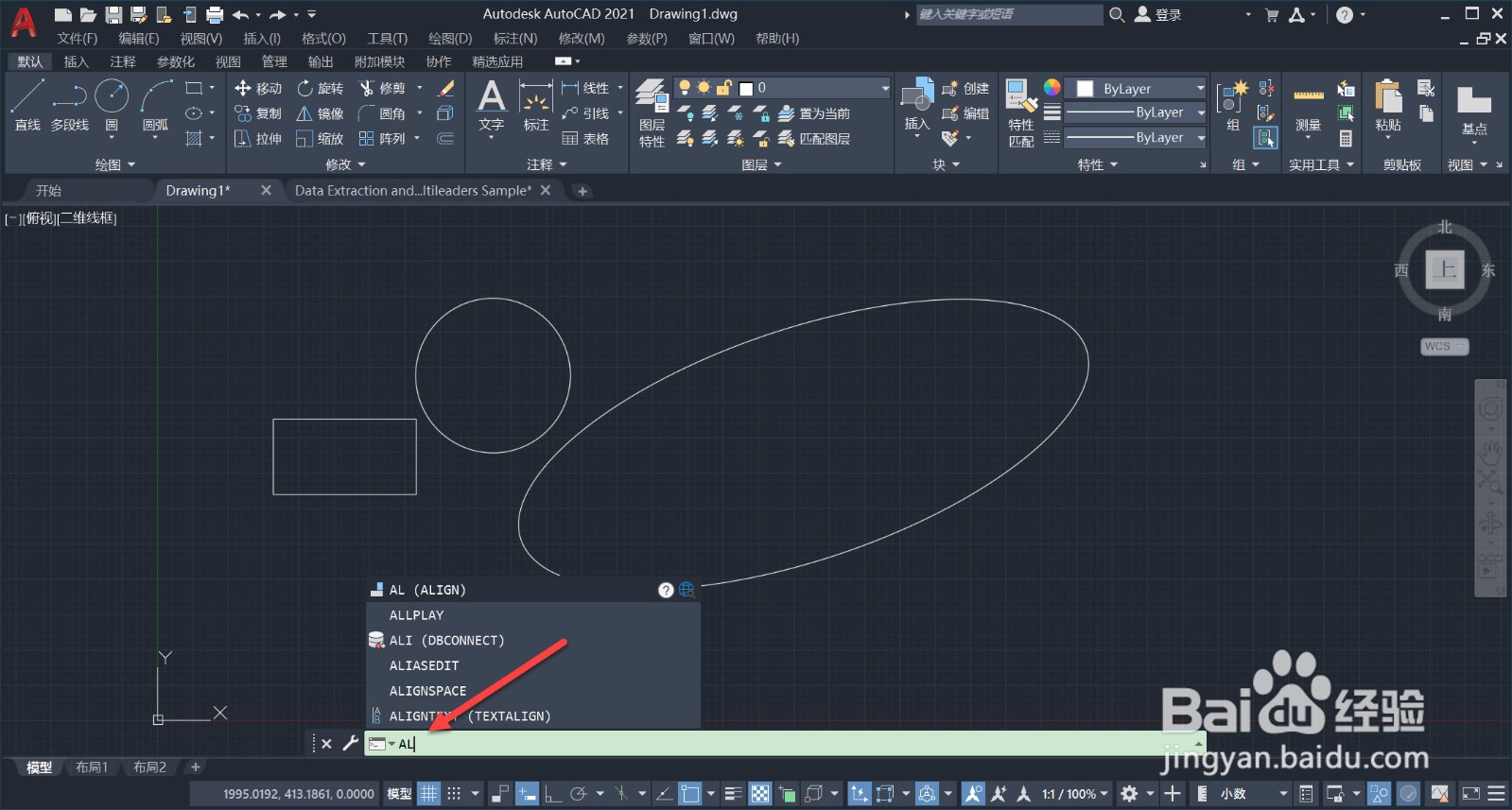Toggle the 模型 model space status button

tap(399, 794)
